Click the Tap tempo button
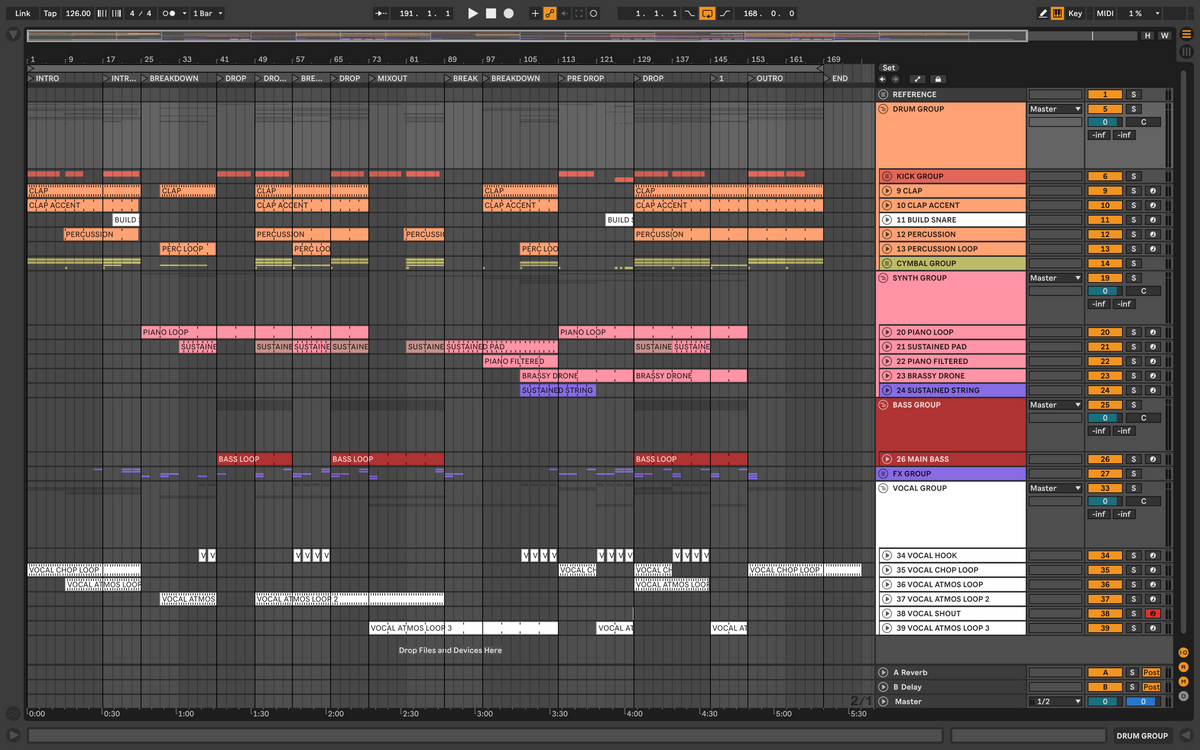 [x=50, y=14]
